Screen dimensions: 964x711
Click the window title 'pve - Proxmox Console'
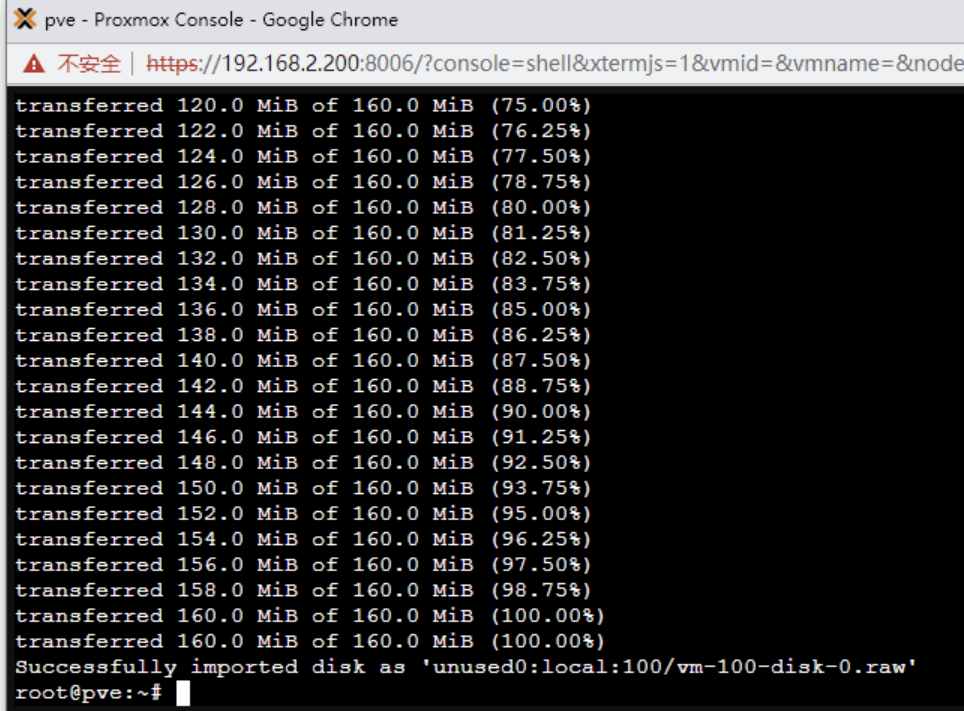(221, 20)
